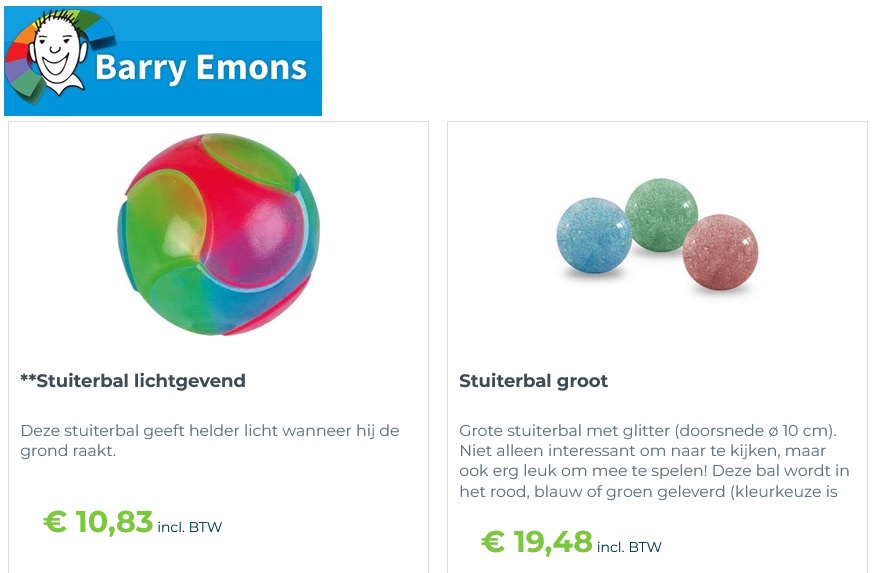Open the luminous multicolor bouncing ball image

coord(218,234)
